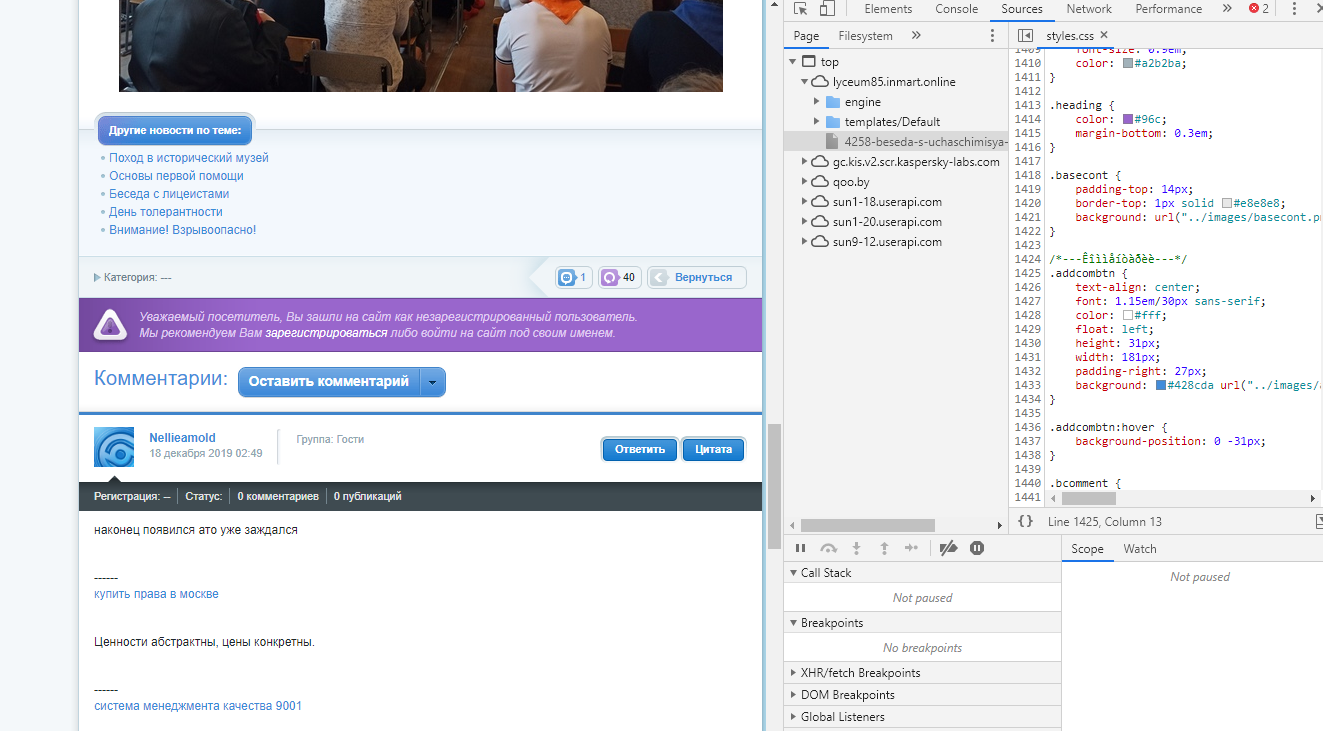The width and height of the screenshot is (1323, 731).
Task: Switch to the Watch pane tab
Action: click(1140, 549)
